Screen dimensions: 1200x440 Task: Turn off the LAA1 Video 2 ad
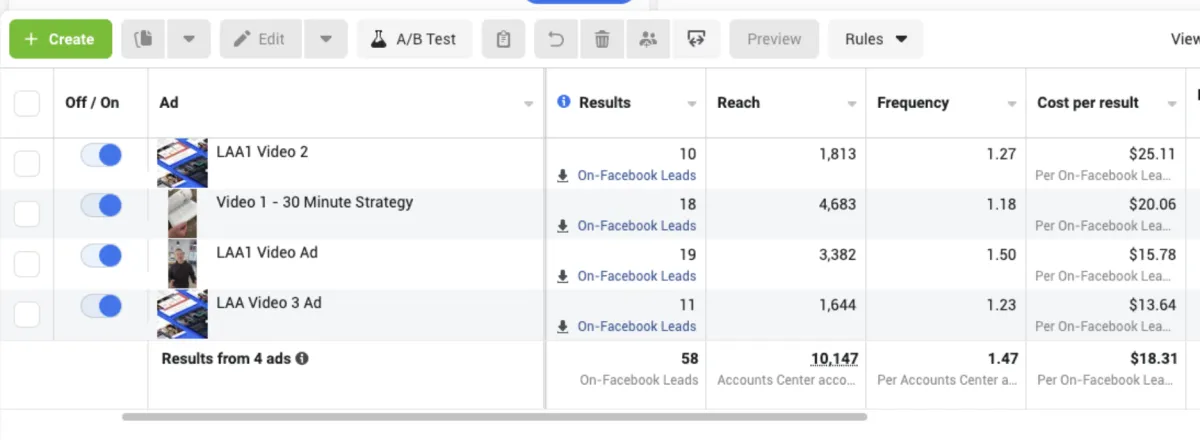click(101, 155)
